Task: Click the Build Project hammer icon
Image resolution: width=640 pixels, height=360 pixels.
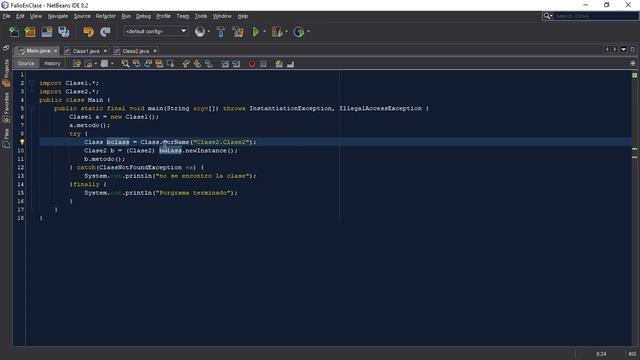Action: (220, 32)
